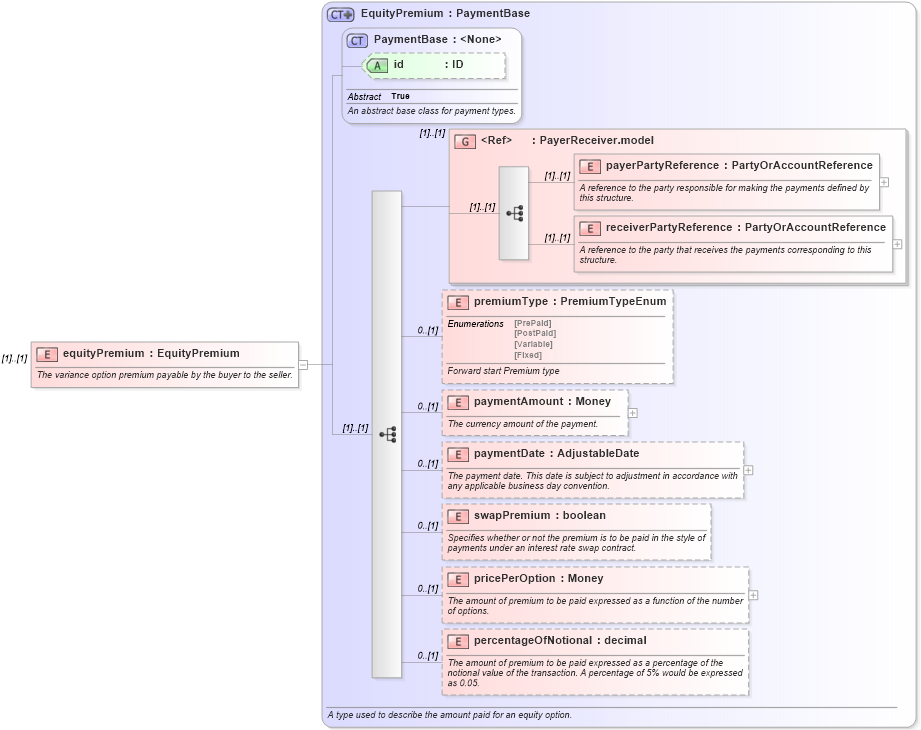921x730 pixels.
Task: Click the E icon of pricePerOption
Action: point(458,580)
